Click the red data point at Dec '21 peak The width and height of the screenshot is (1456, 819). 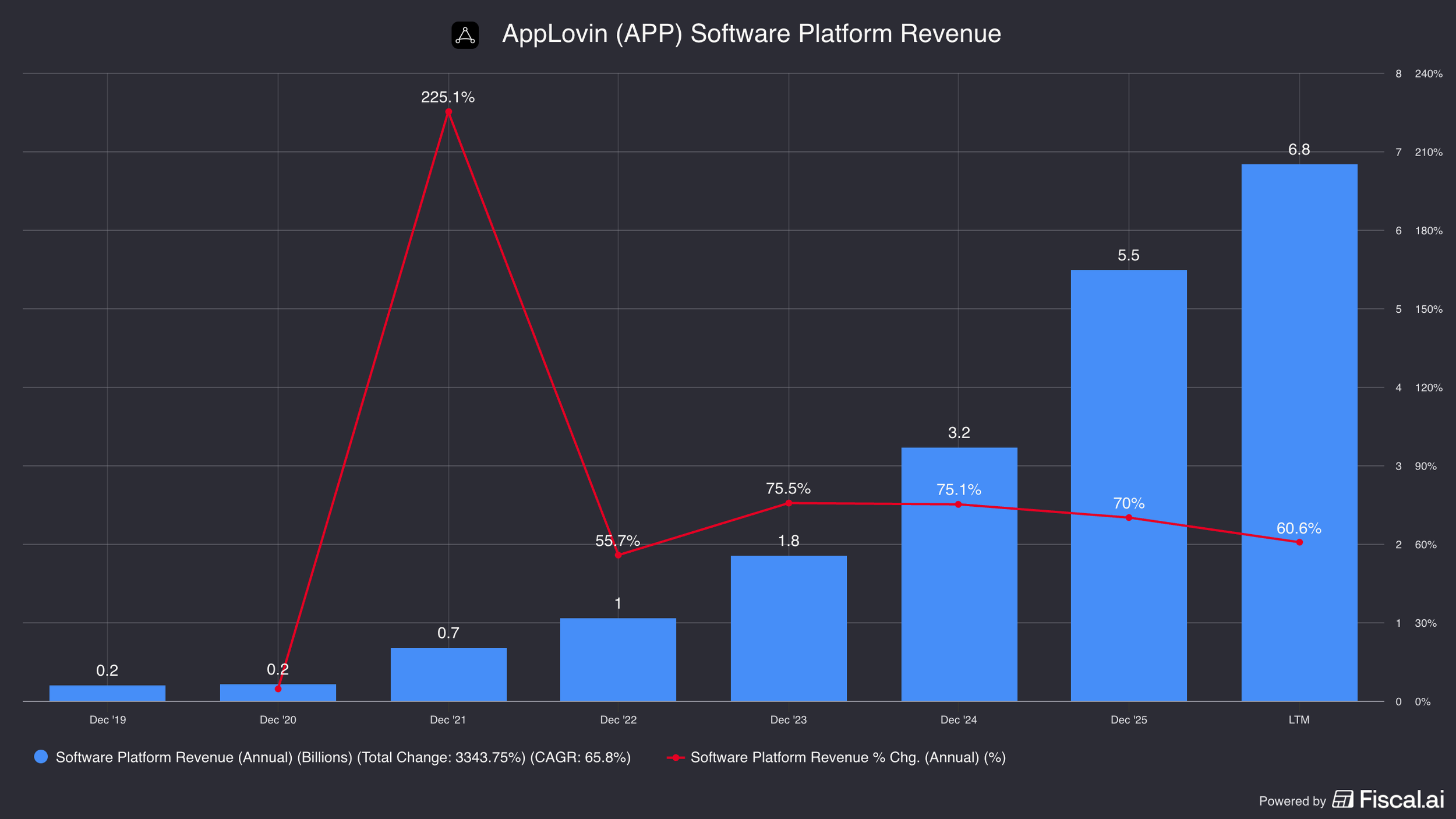tap(448, 112)
